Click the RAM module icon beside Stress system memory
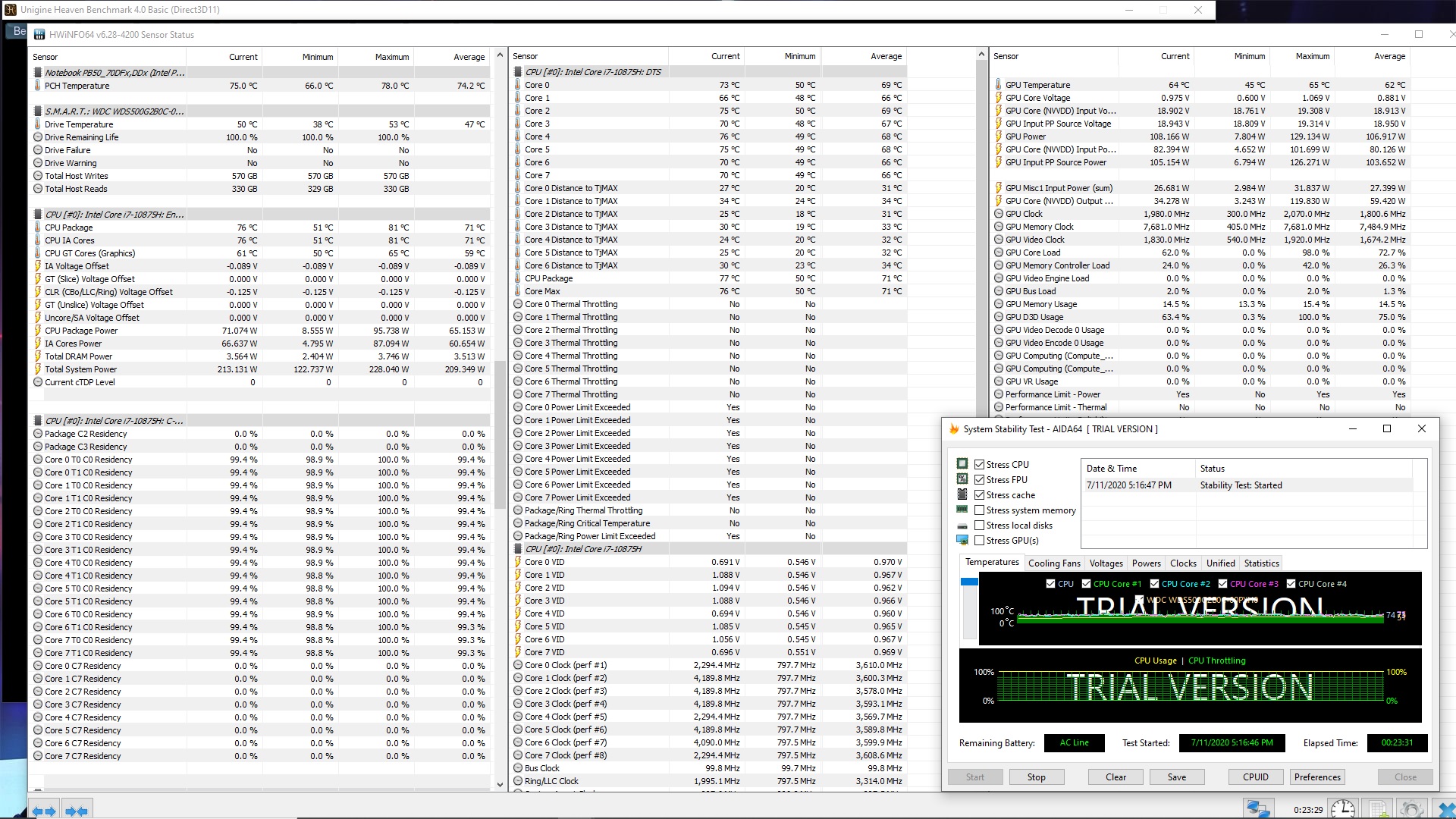 [962, 510]
